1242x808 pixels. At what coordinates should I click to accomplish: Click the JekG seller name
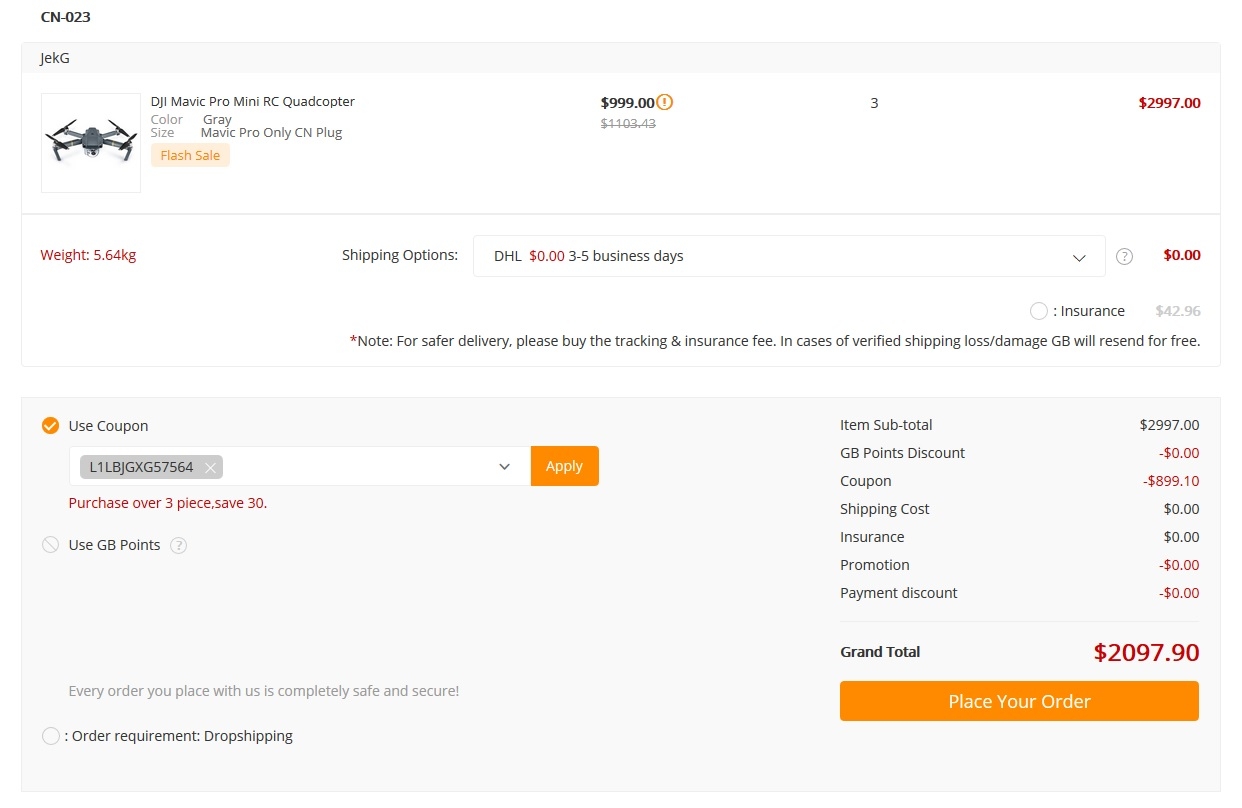pos(55,58)
